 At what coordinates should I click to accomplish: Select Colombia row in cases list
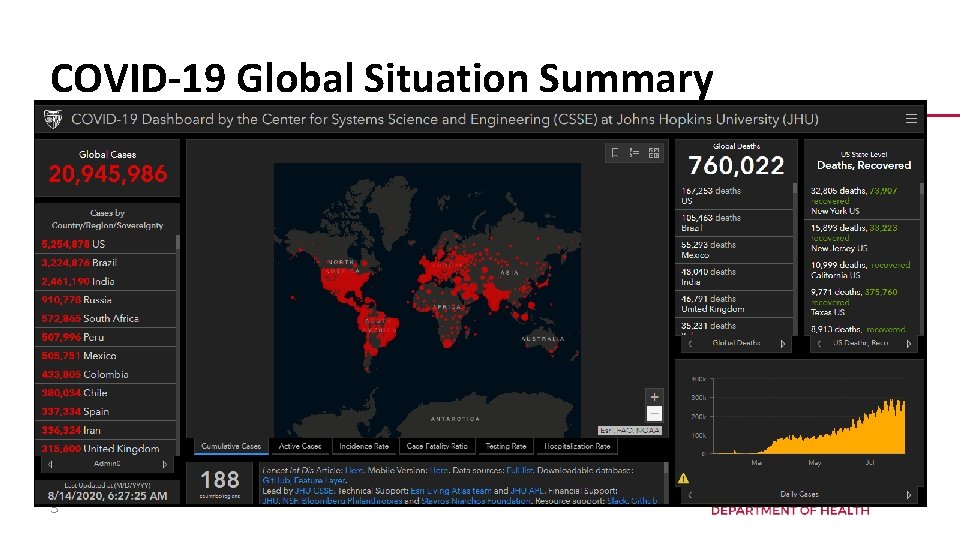(x=107, y=374)
